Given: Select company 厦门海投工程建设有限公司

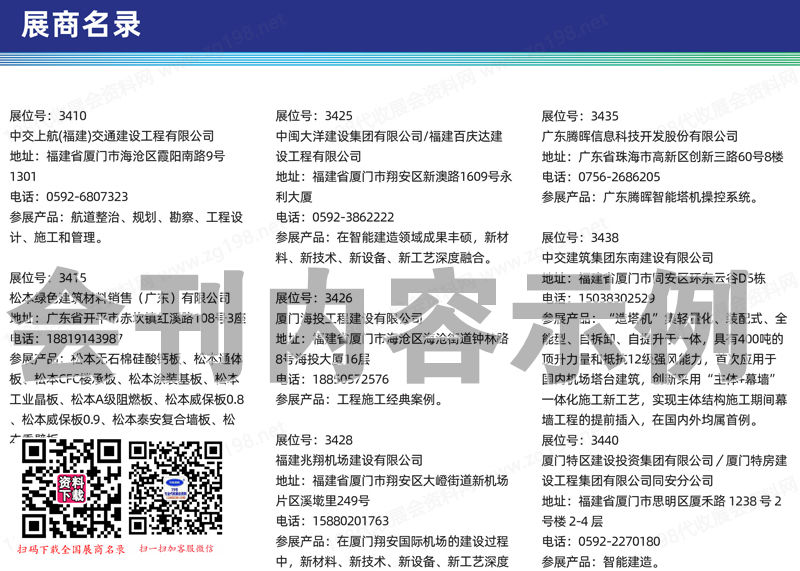Looking at the screenshot, I should 349,318.
